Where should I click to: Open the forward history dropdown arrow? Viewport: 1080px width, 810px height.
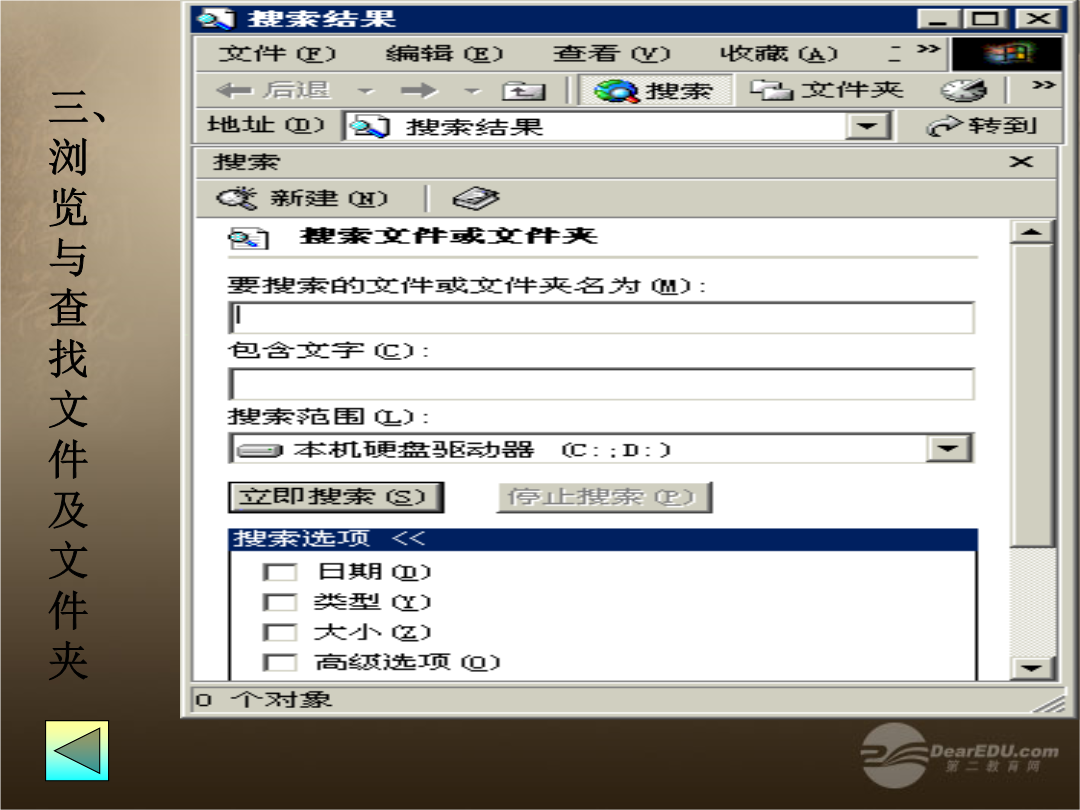[472, 91]
